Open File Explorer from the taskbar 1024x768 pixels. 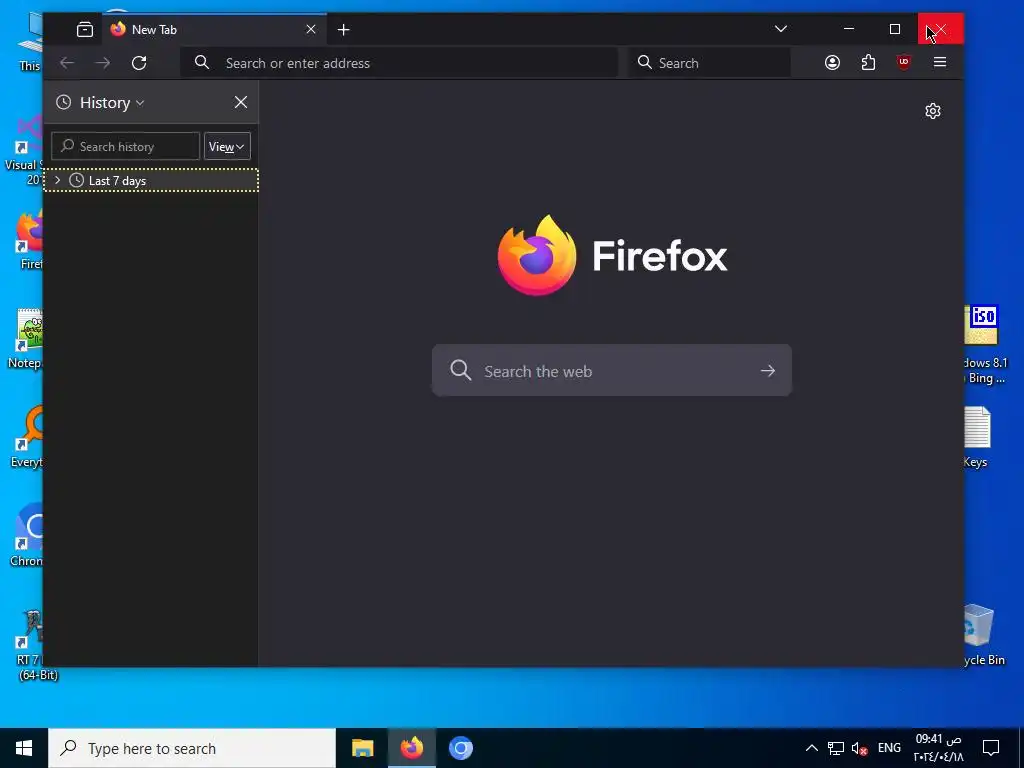point(362,748)
